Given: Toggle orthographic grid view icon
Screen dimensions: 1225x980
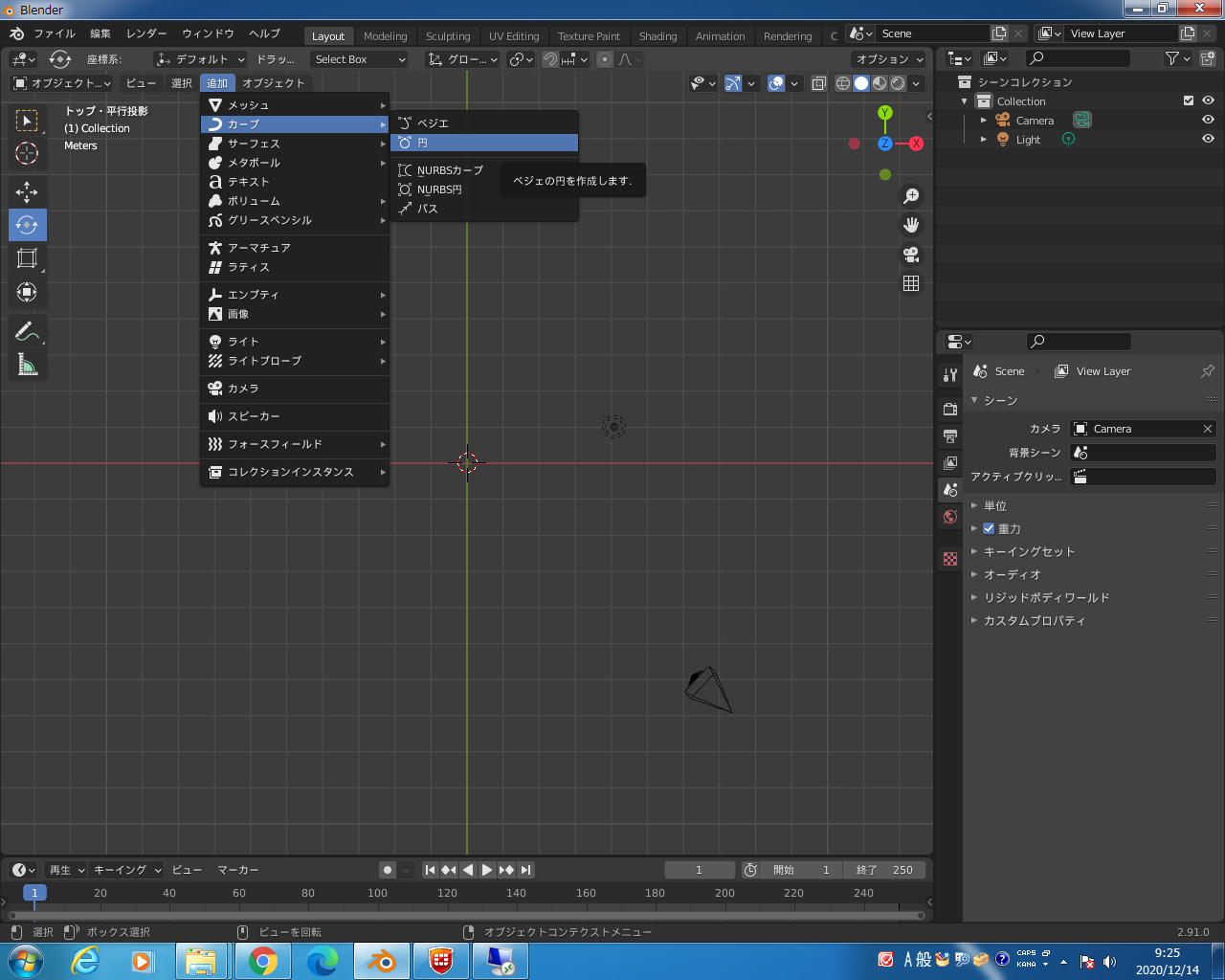Looking at the screenshot, I should pyautogui.click(x=911, y=283).
